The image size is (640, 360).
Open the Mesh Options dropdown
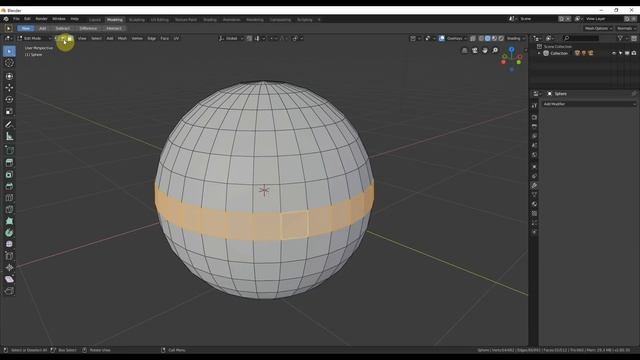(598, 29)
